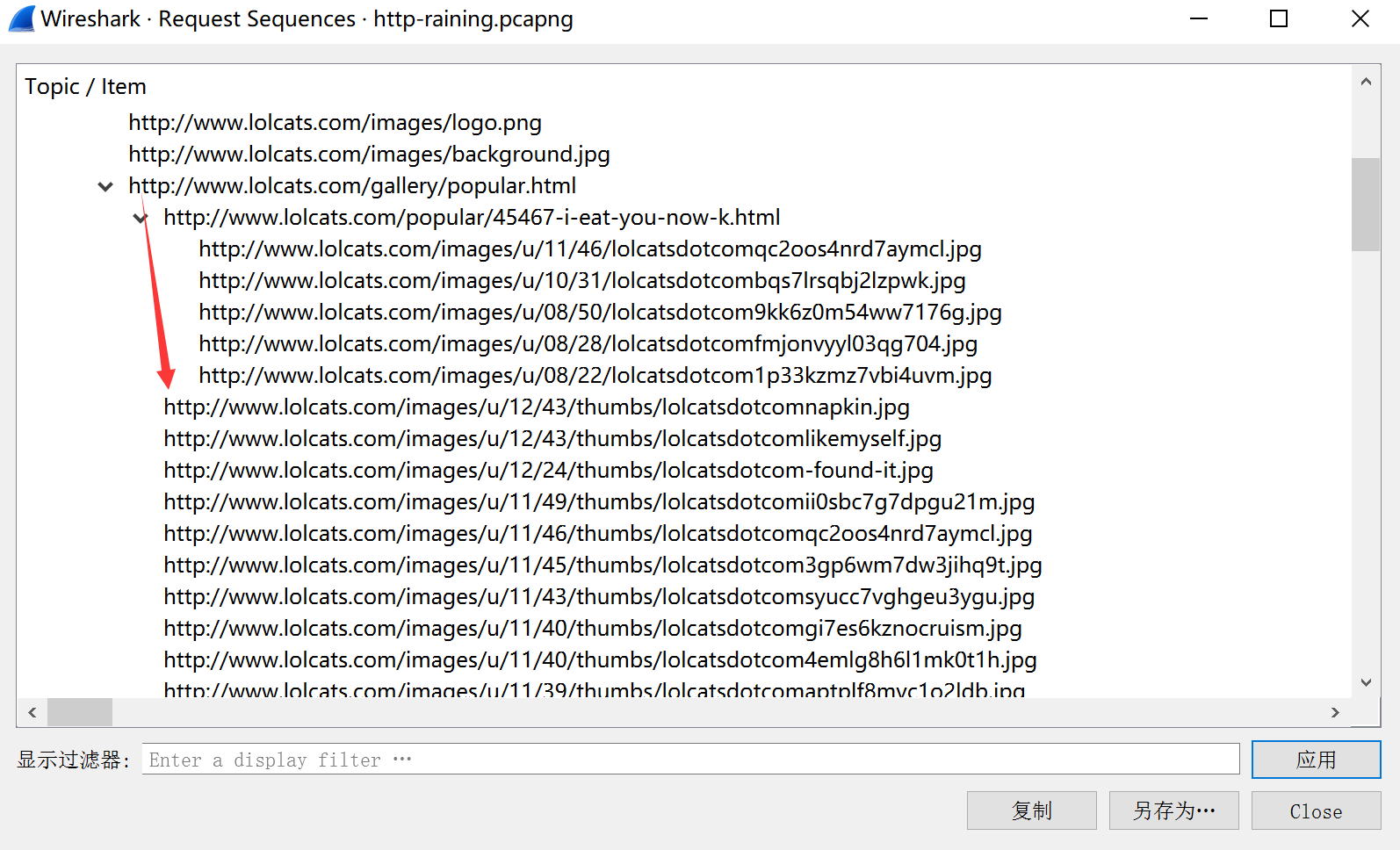Click the vertical scrollbar thumb
This screenshot has width=1400, height=850.
tap(1366, 205)
